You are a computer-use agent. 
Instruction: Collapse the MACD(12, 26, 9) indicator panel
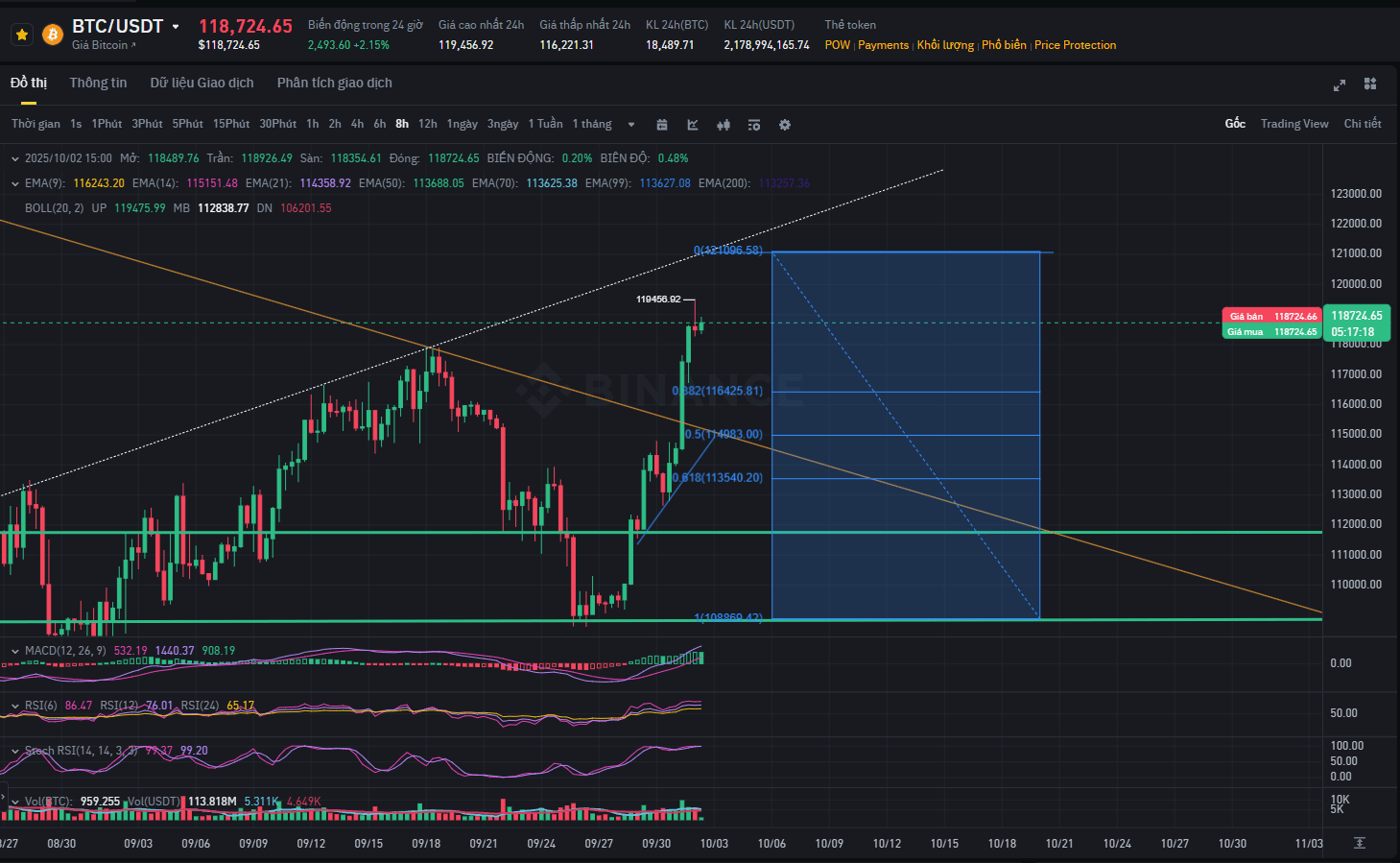(x=15, y=651)
